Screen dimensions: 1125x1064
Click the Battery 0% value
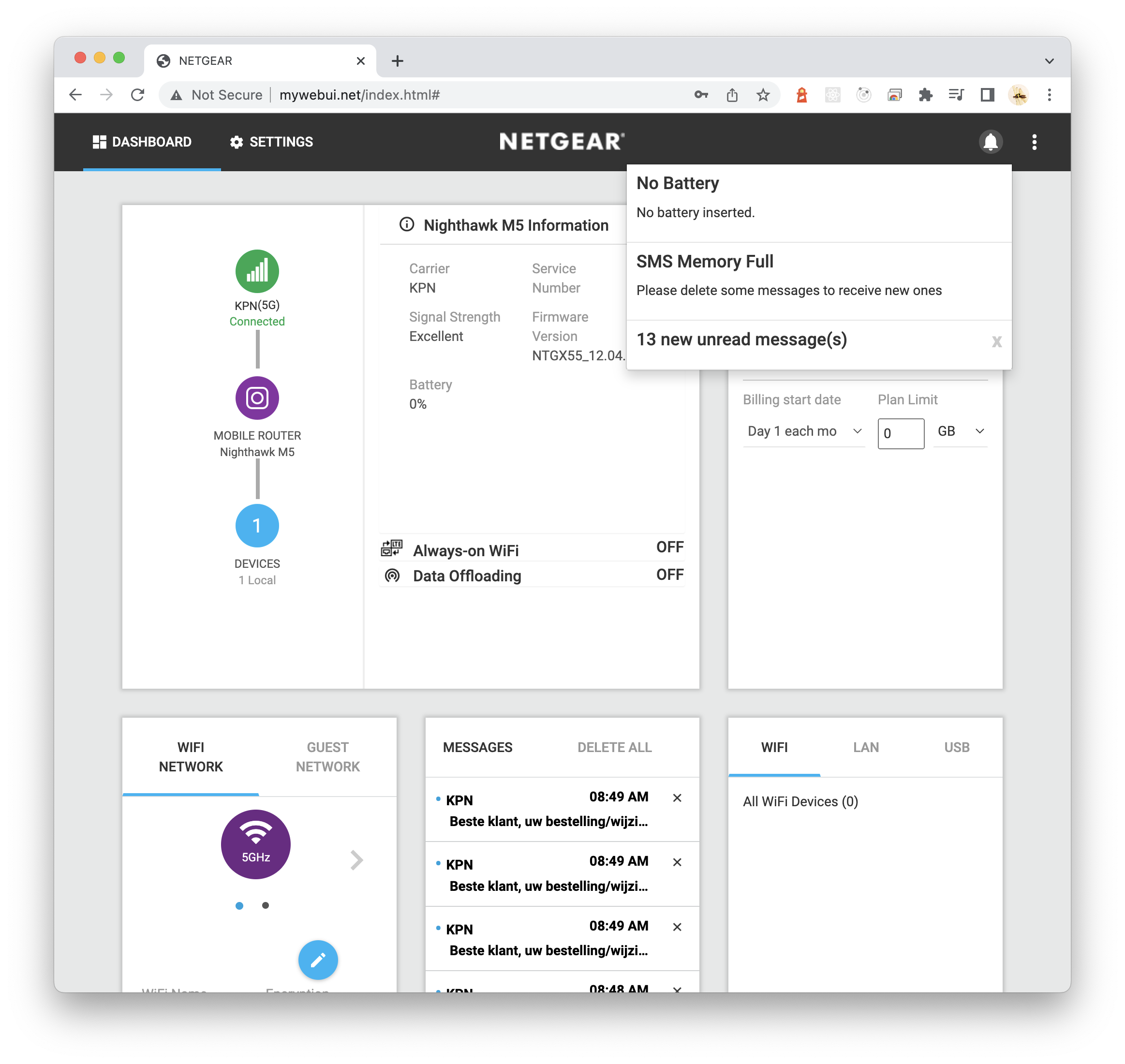417,404
